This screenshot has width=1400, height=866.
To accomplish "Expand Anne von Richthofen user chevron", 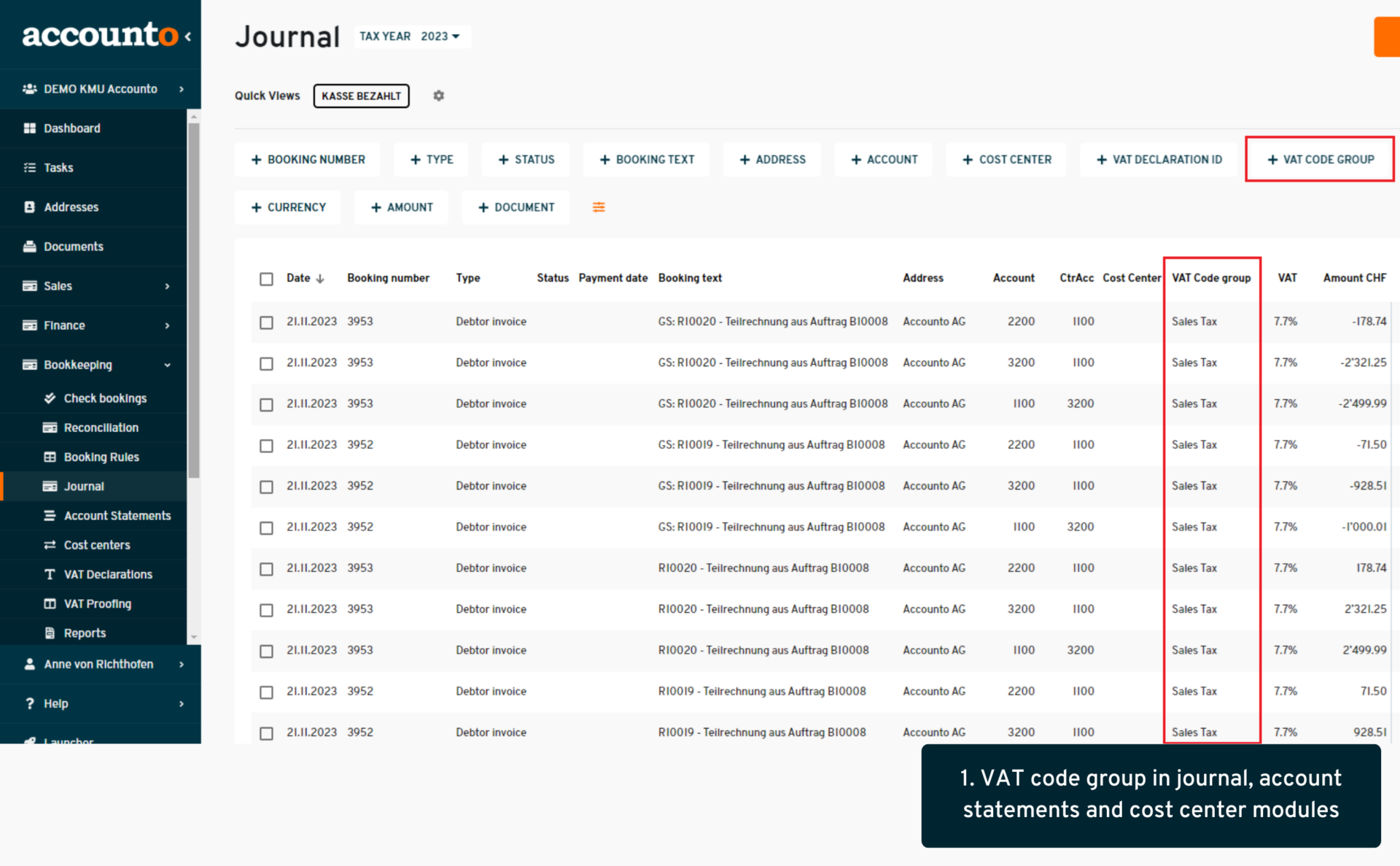I will point(182,665).
